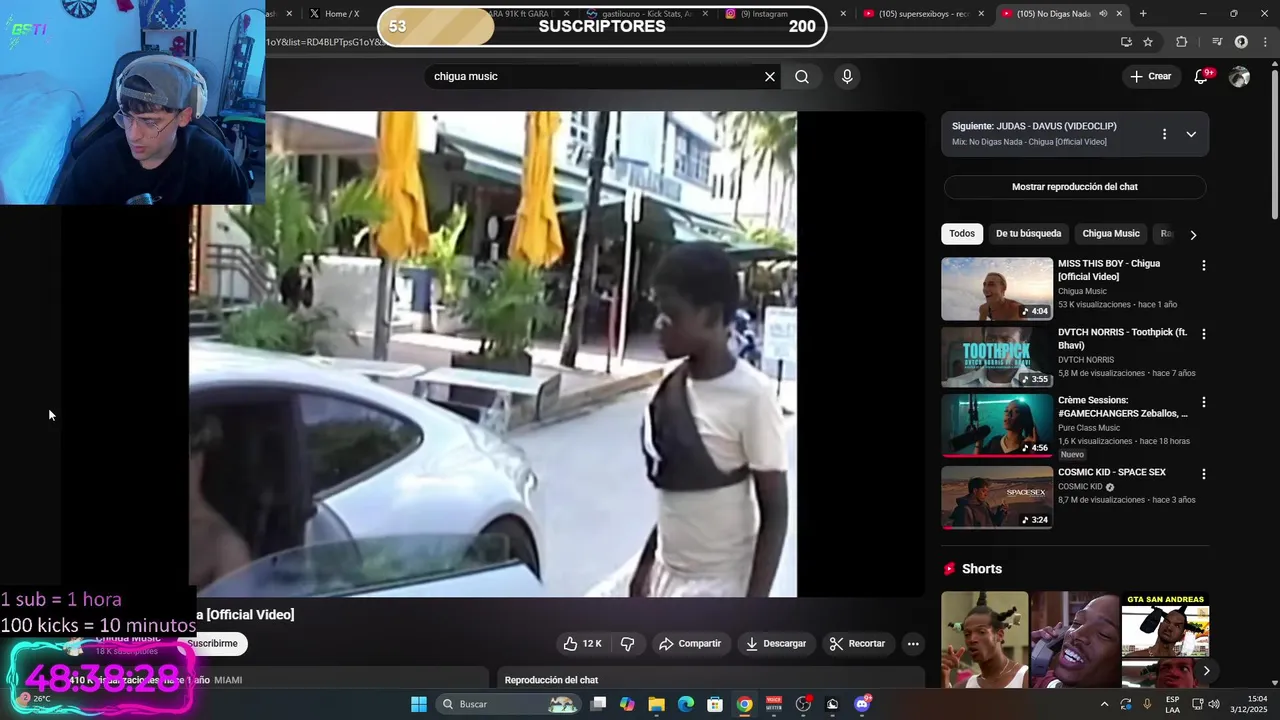Open Discord from the taskbar
The width and height of the screenshot is (1280, 720).
pos(862,704)
